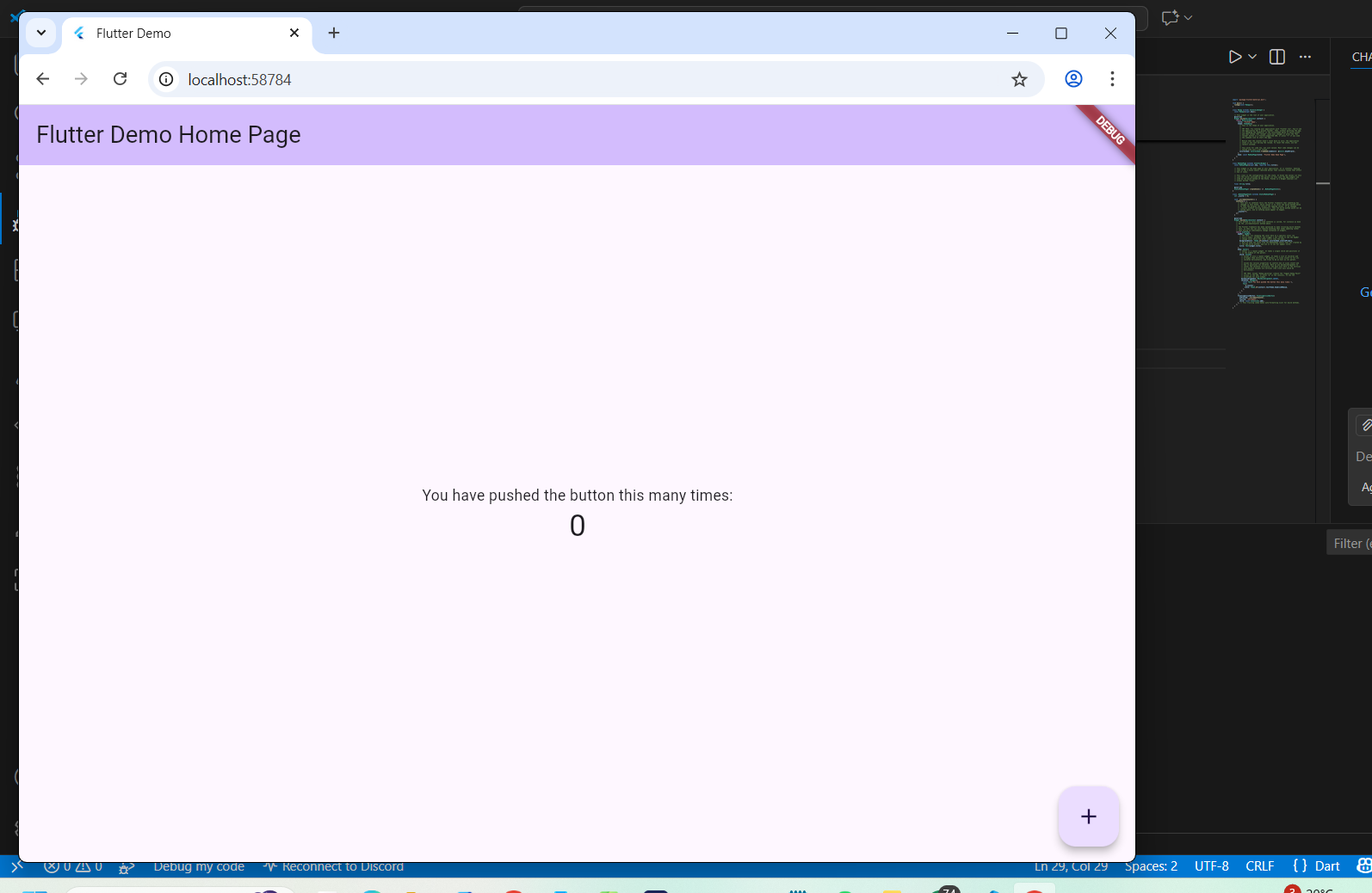Reload the localhost page
This screenshot has height=893, width=1372.
click(x=121, y=79)
